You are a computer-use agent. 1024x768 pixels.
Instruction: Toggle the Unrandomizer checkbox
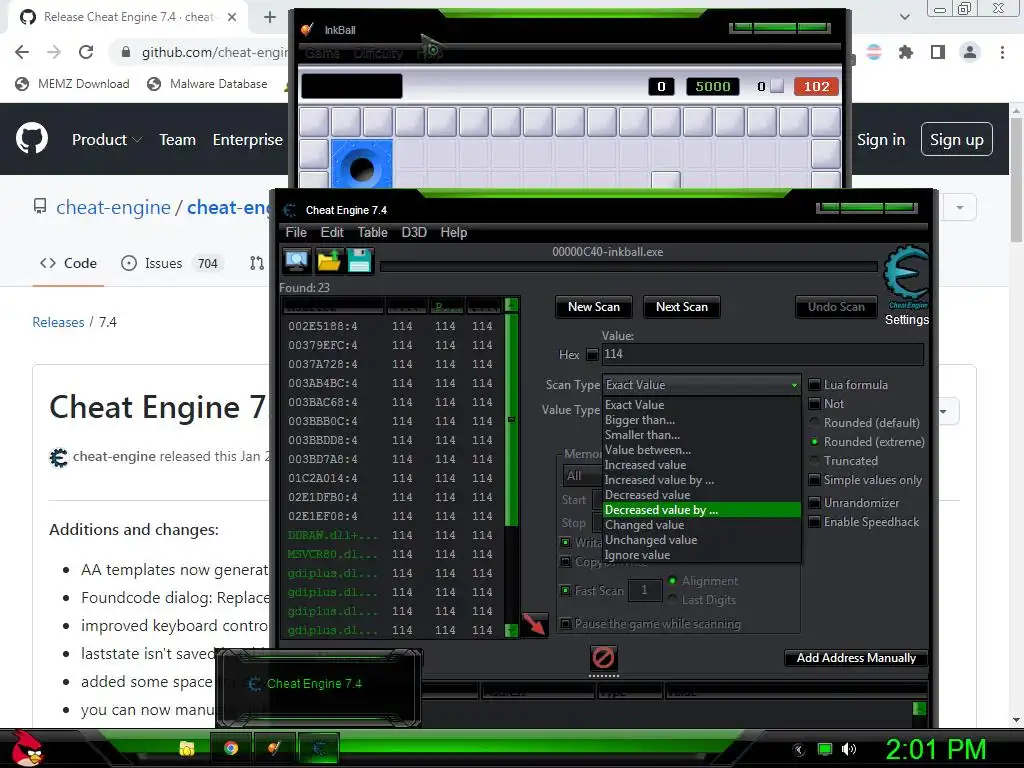click(x=814, y=503)
